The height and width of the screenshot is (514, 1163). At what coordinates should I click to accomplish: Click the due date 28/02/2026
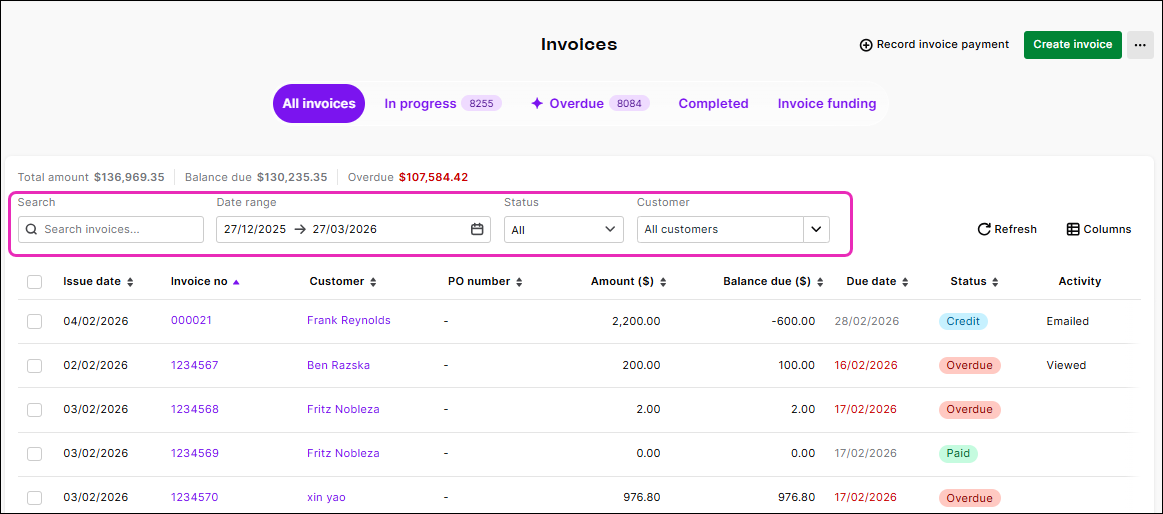(x=866, y=321)
